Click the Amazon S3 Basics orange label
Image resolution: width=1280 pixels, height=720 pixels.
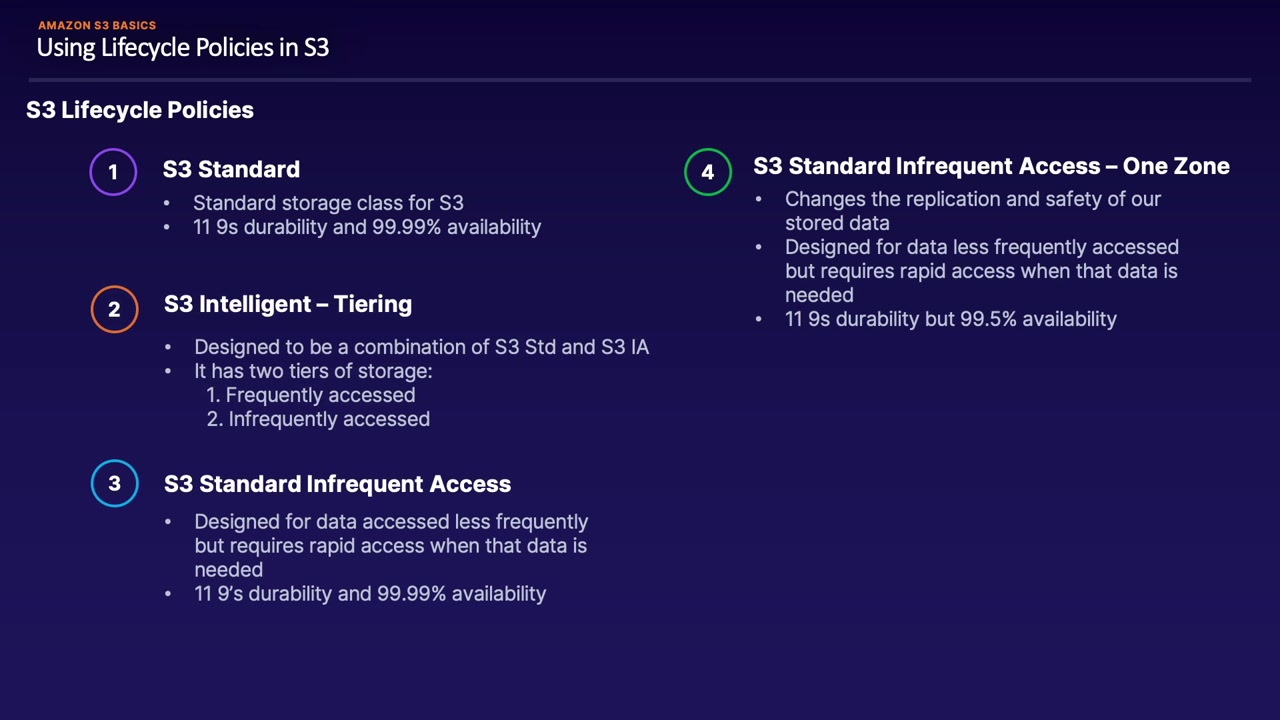coord(97,25)
